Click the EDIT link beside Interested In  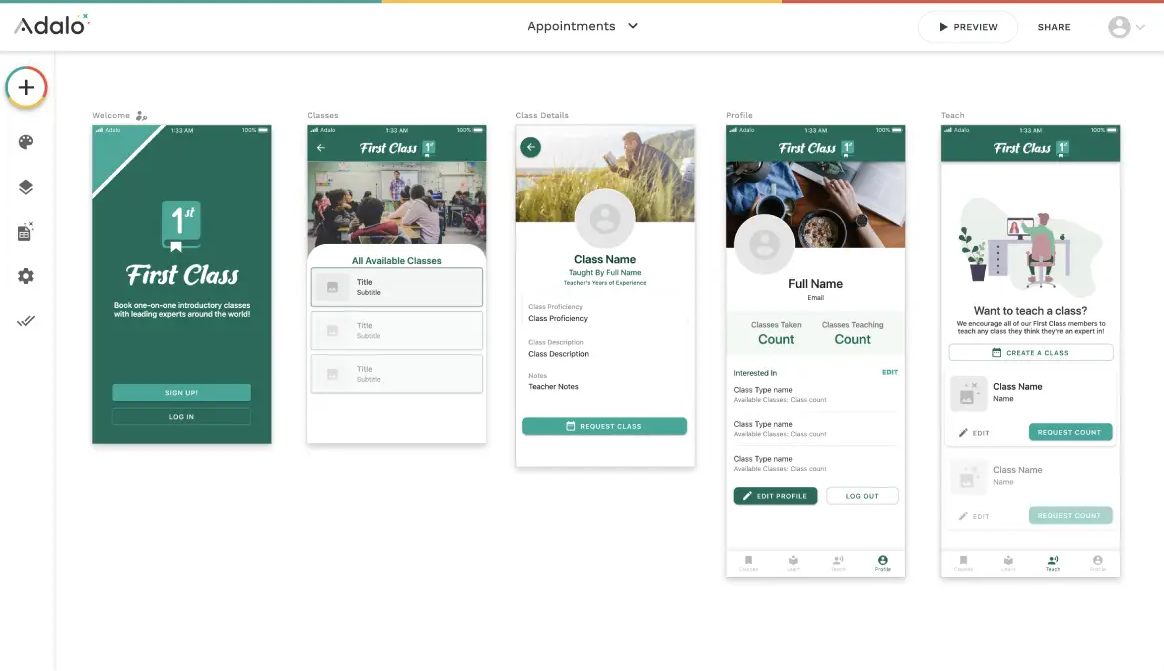point(889,373)
